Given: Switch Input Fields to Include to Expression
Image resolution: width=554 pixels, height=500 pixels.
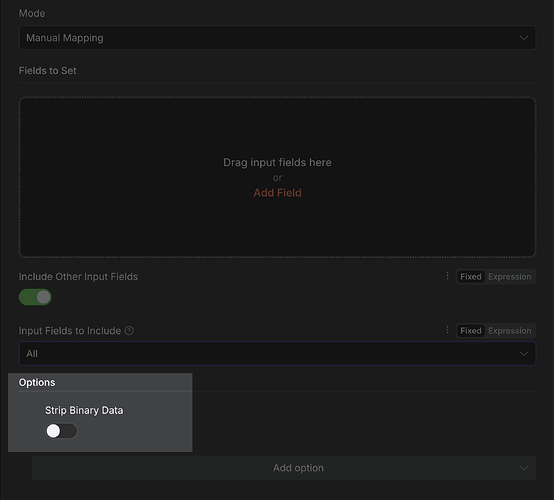Looking at the screenshot, I should click(x=509, y=331).
